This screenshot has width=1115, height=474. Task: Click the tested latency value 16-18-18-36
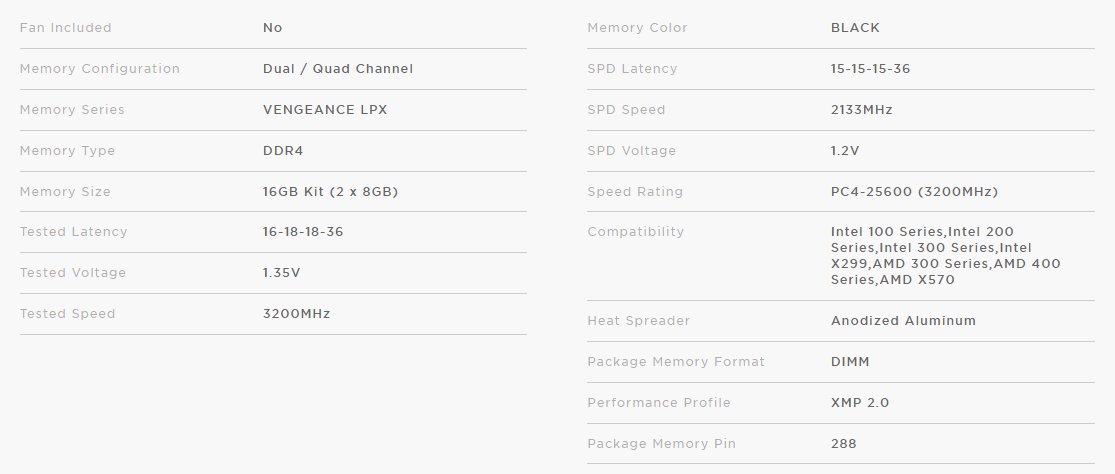click(302, 232)
